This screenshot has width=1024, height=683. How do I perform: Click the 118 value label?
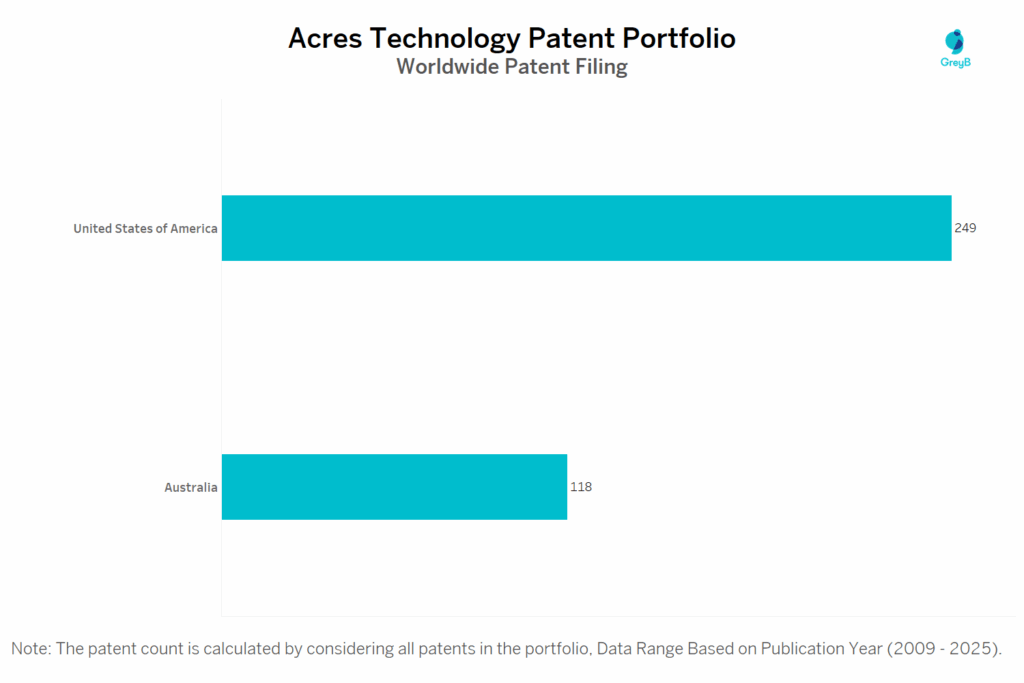click(581, 487)
